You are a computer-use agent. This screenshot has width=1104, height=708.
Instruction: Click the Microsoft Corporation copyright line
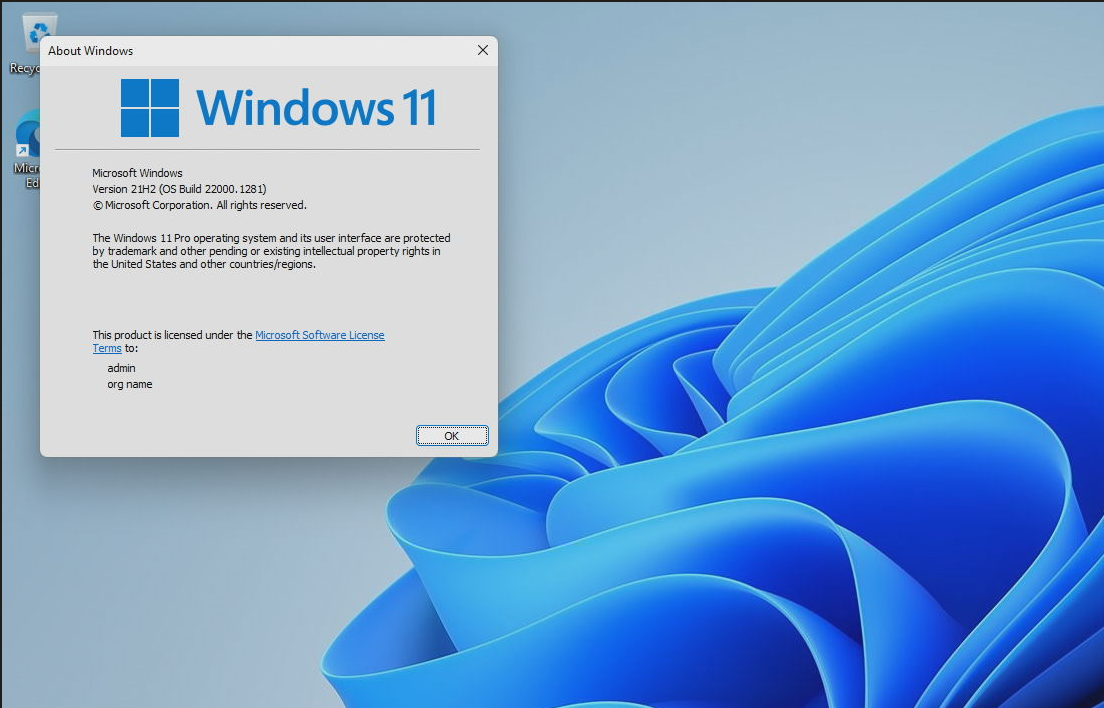pyautogui.click(x=199, y=205)
